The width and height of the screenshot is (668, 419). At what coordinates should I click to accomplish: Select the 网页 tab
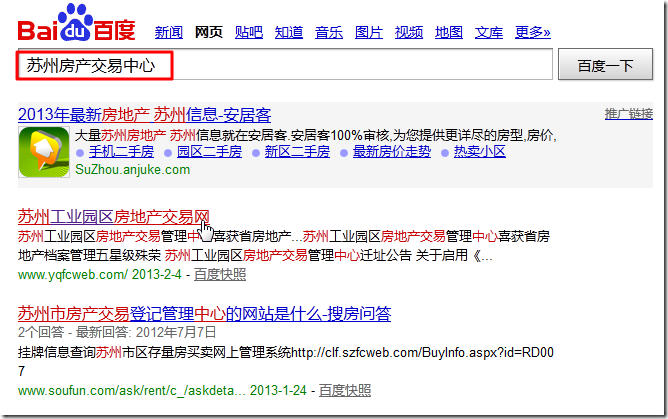click(x=209, y=32)
